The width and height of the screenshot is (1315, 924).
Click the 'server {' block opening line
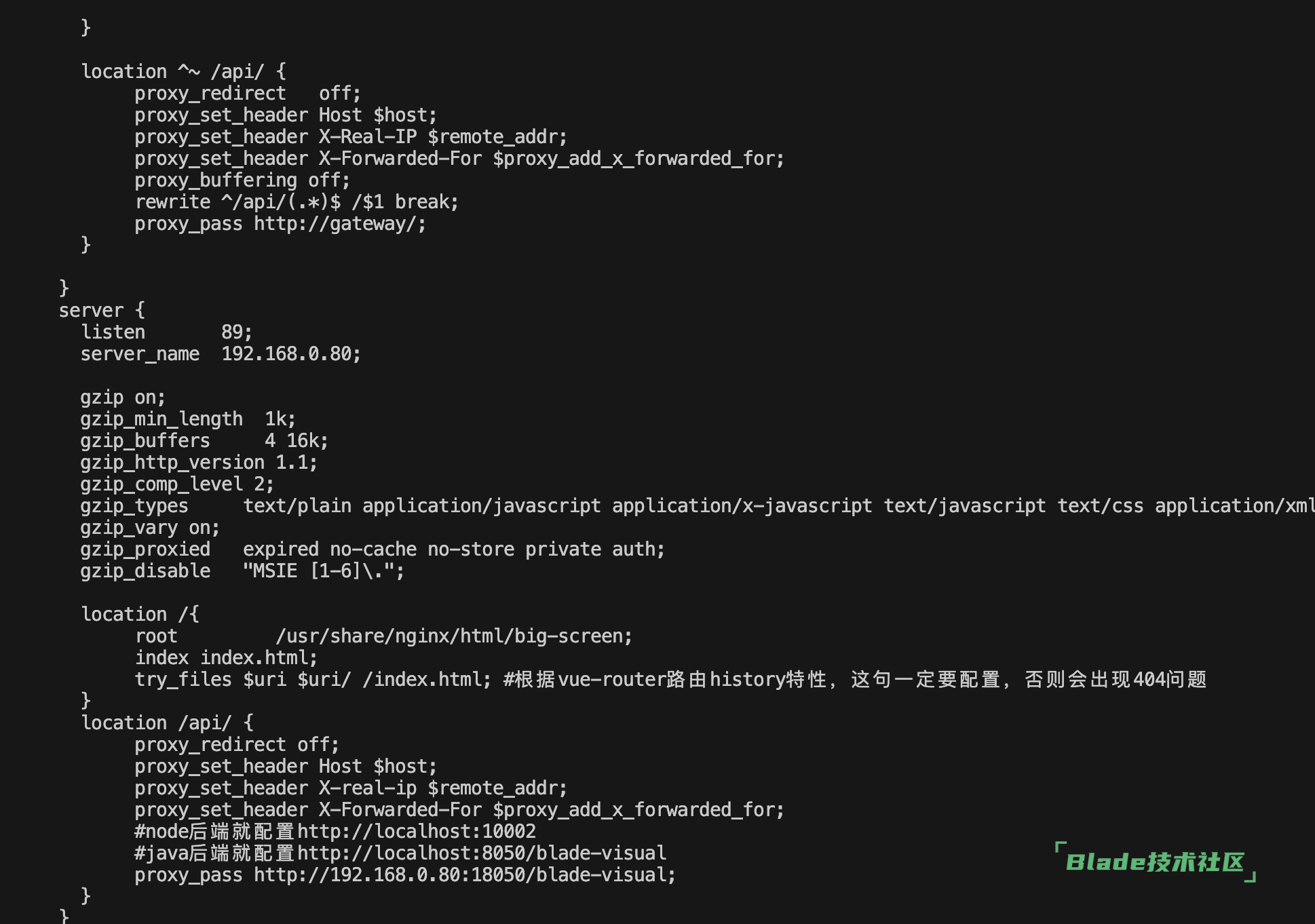(x=102, y=311)
